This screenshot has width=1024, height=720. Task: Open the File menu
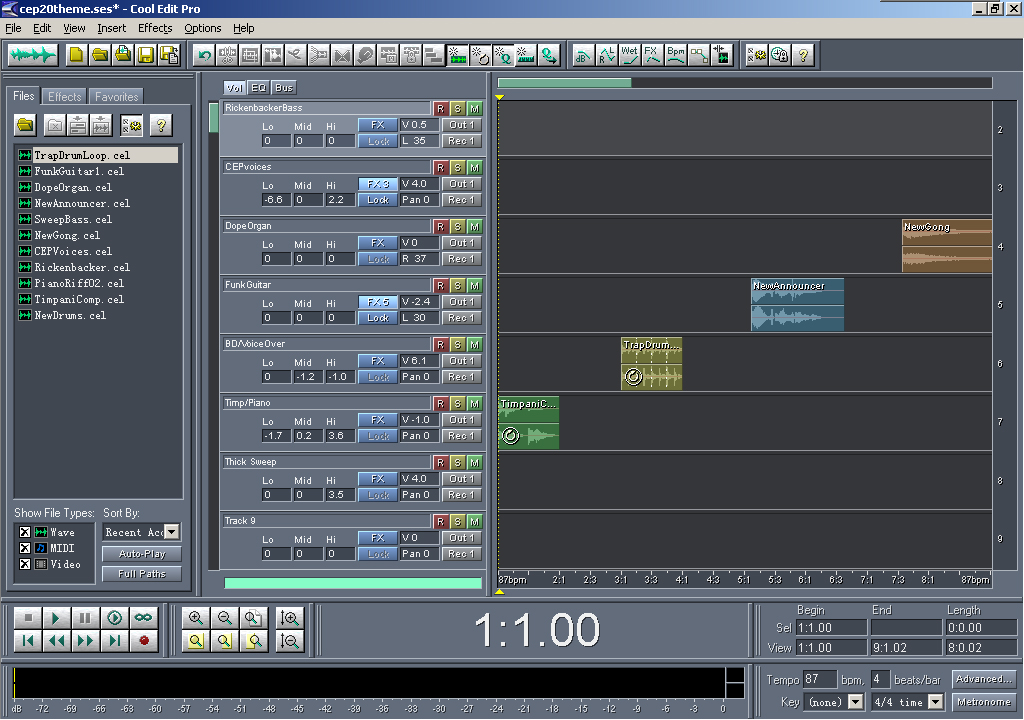point(13,28)
